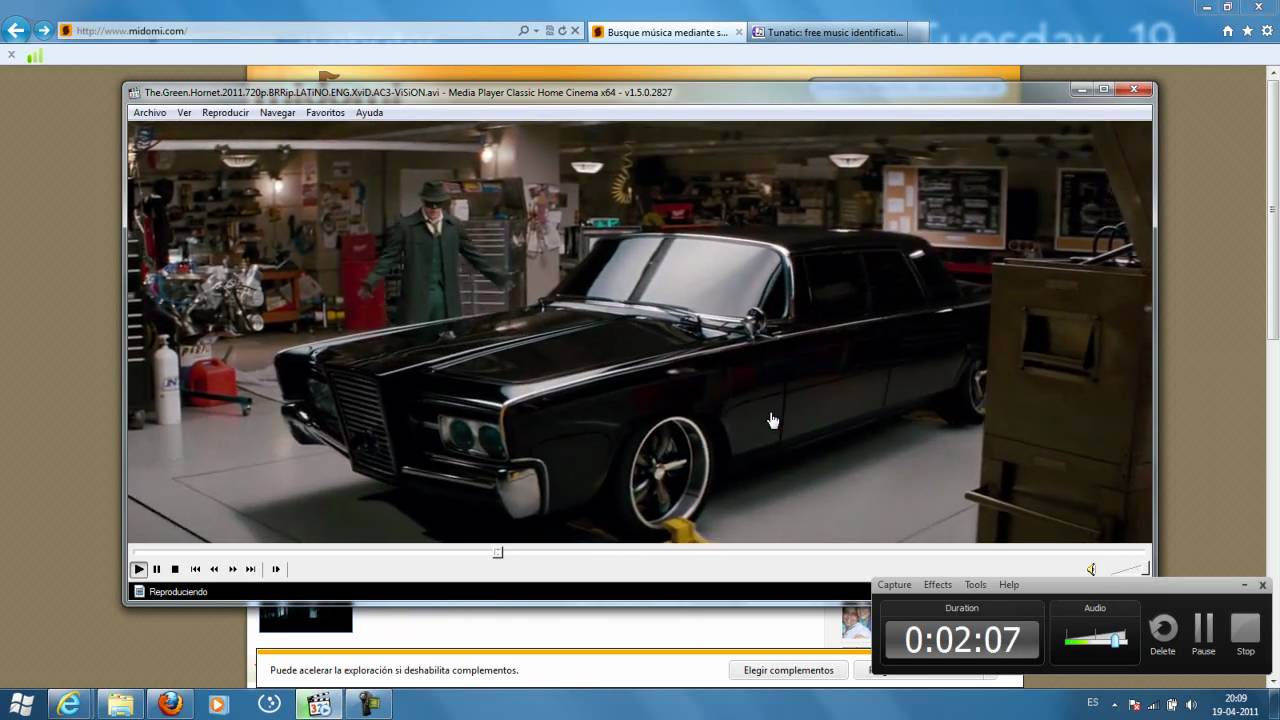Go back in Internet Explorer

coord(16,31)
